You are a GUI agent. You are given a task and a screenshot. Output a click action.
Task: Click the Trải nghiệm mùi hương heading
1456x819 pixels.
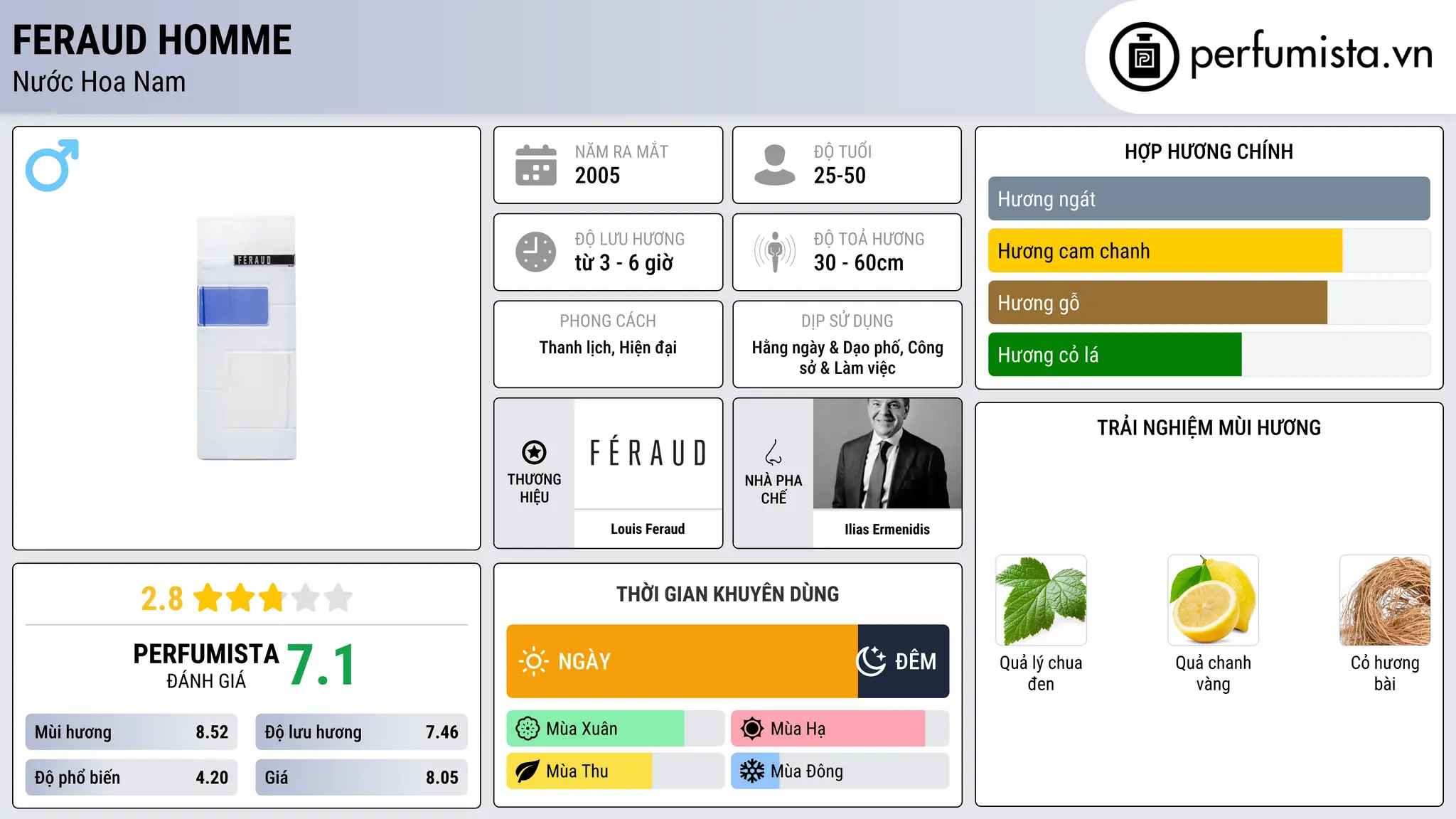click(1209, 428)
